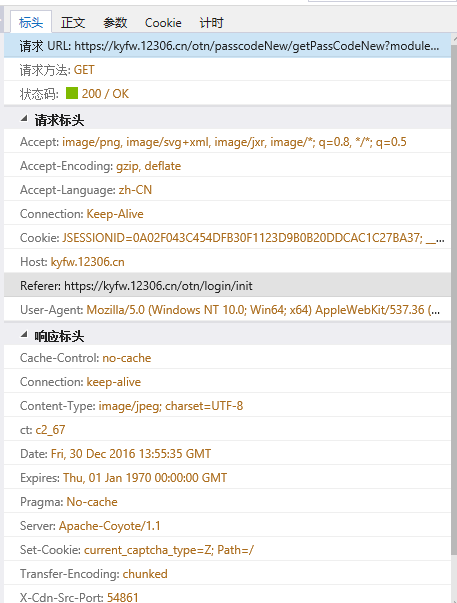Click the vertical scrollbar of headers panel
This screenshot has height=603, width=457.
click(x=454, y=300)
